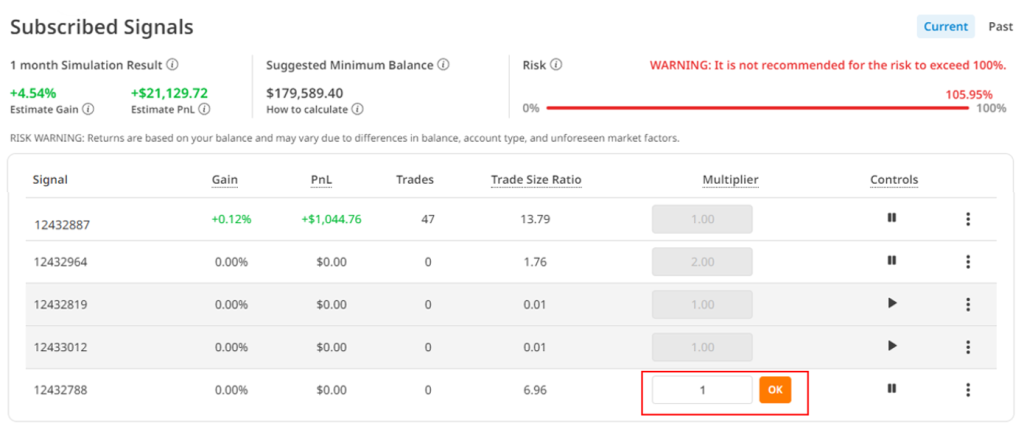Viewport: 1024px width, 429px height.
Task: Switch to the Past tab
Action: pos(1000,27)
